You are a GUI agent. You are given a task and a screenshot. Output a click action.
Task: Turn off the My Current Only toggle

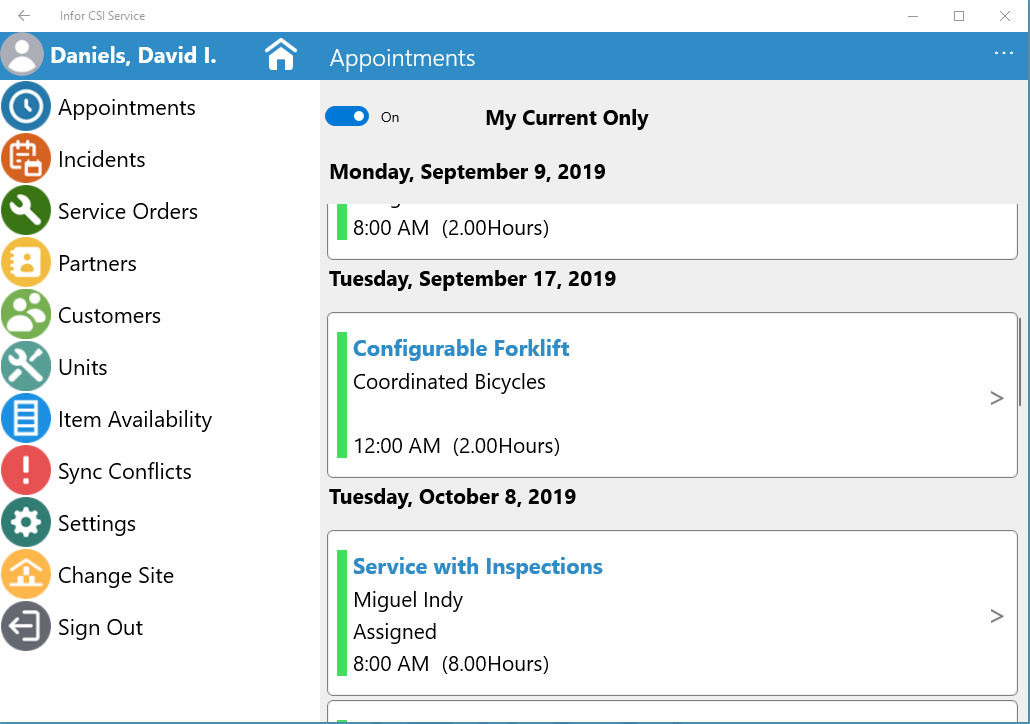tap(347, 117)
